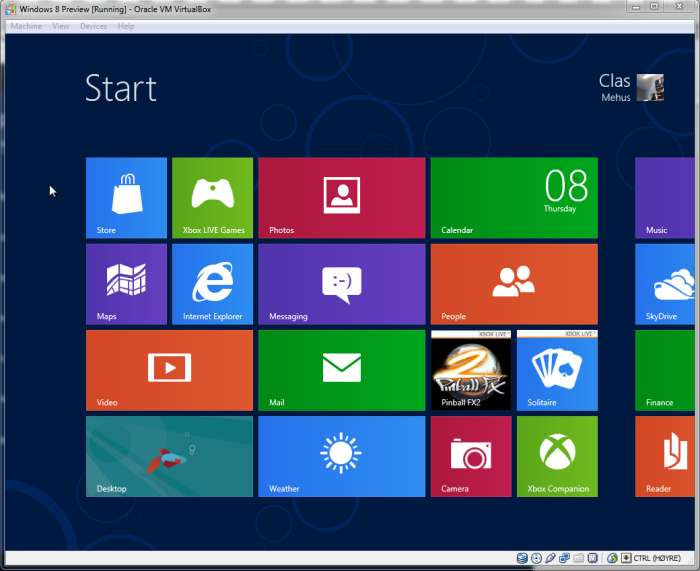Maximize the VirtualBox window
700x571 pixels.
pyautogui.click(x=654, y=6)
